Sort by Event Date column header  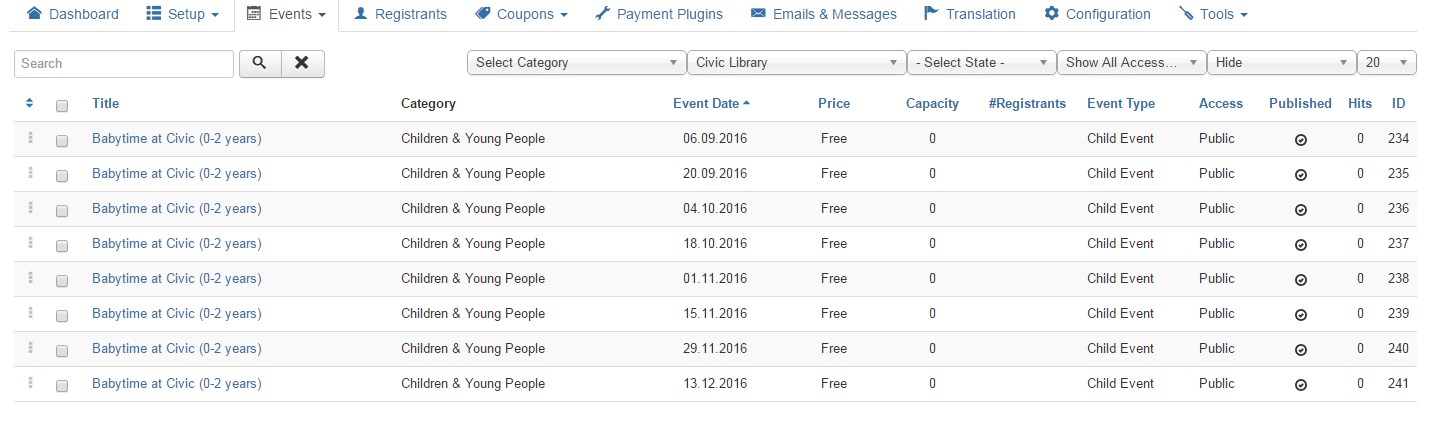click(x=711, y=103)
